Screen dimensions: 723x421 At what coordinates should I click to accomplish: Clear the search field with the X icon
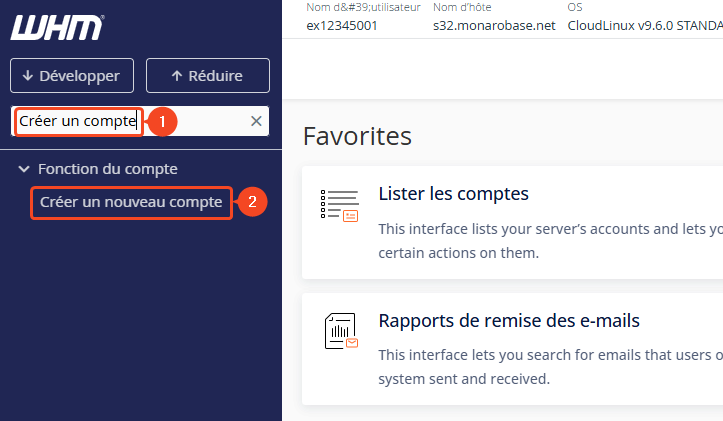(256, 121)
